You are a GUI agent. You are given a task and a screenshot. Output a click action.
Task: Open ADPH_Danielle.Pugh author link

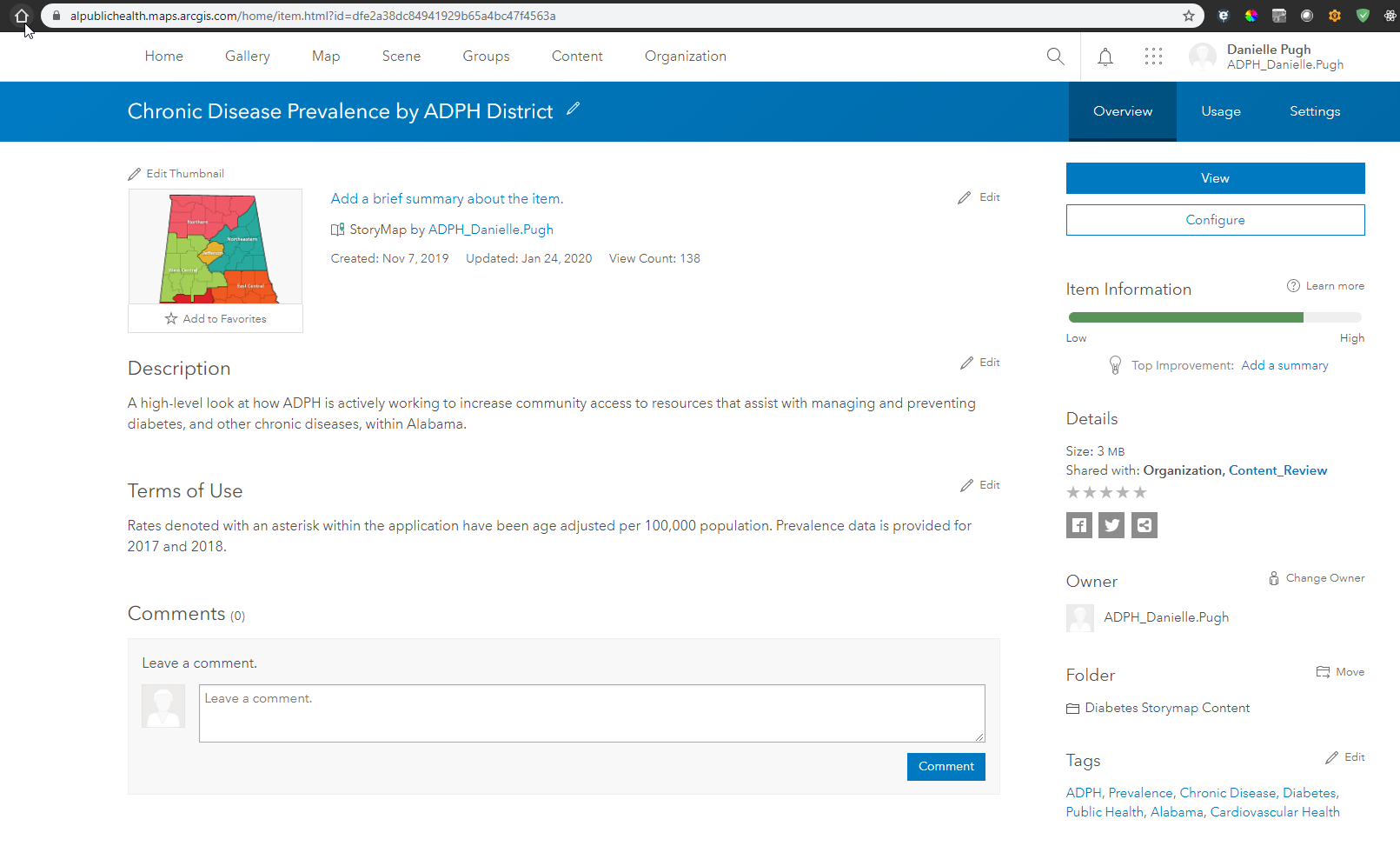click(x=491, y=230)
